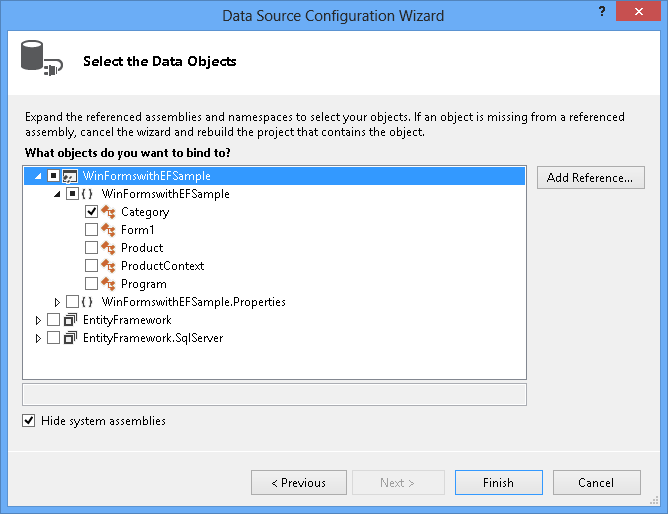Select the Form1 tree item label
668x514 pixels.
pos(137,230)
